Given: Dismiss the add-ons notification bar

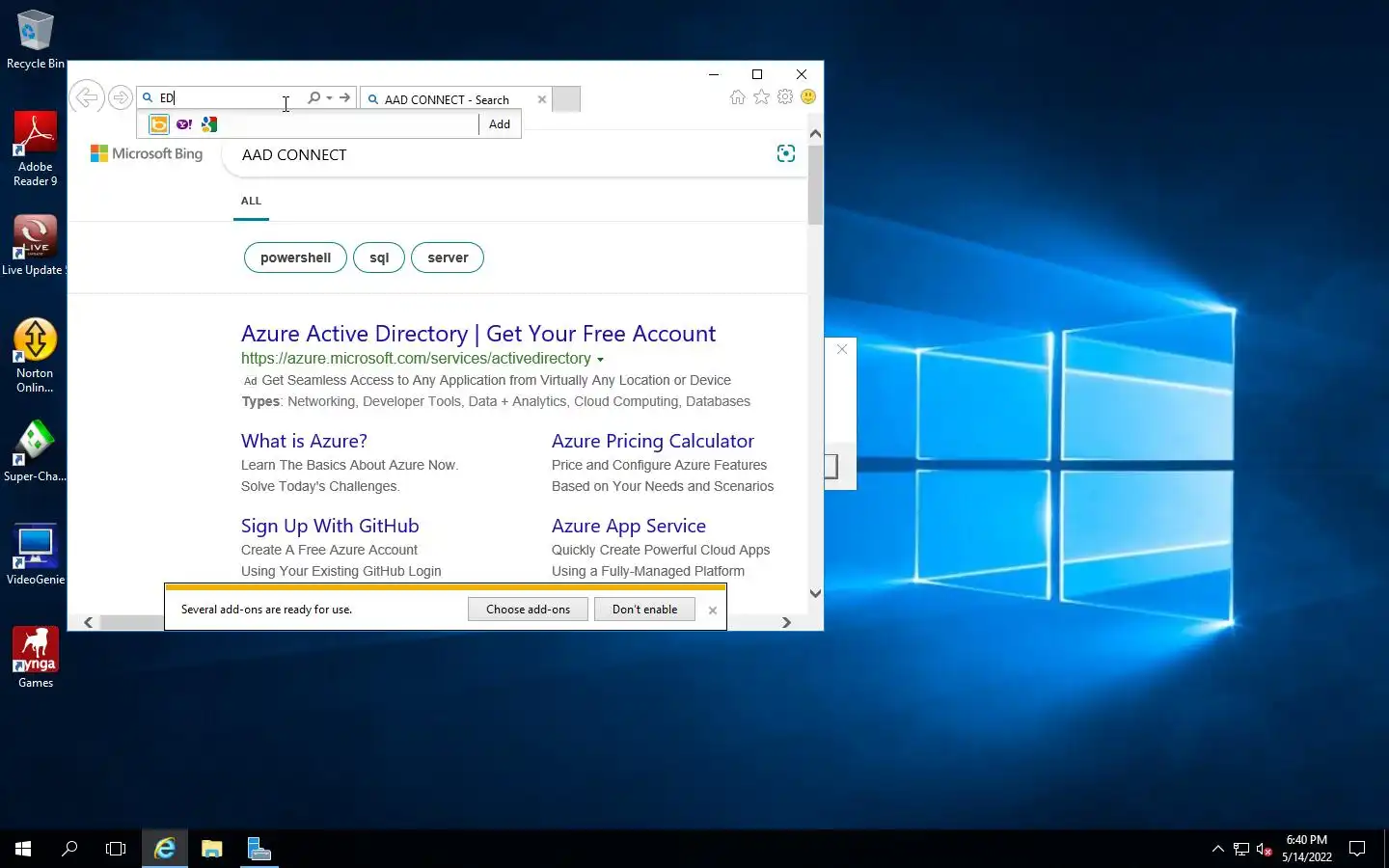Looking at the screenshot, I should point(713,610).
